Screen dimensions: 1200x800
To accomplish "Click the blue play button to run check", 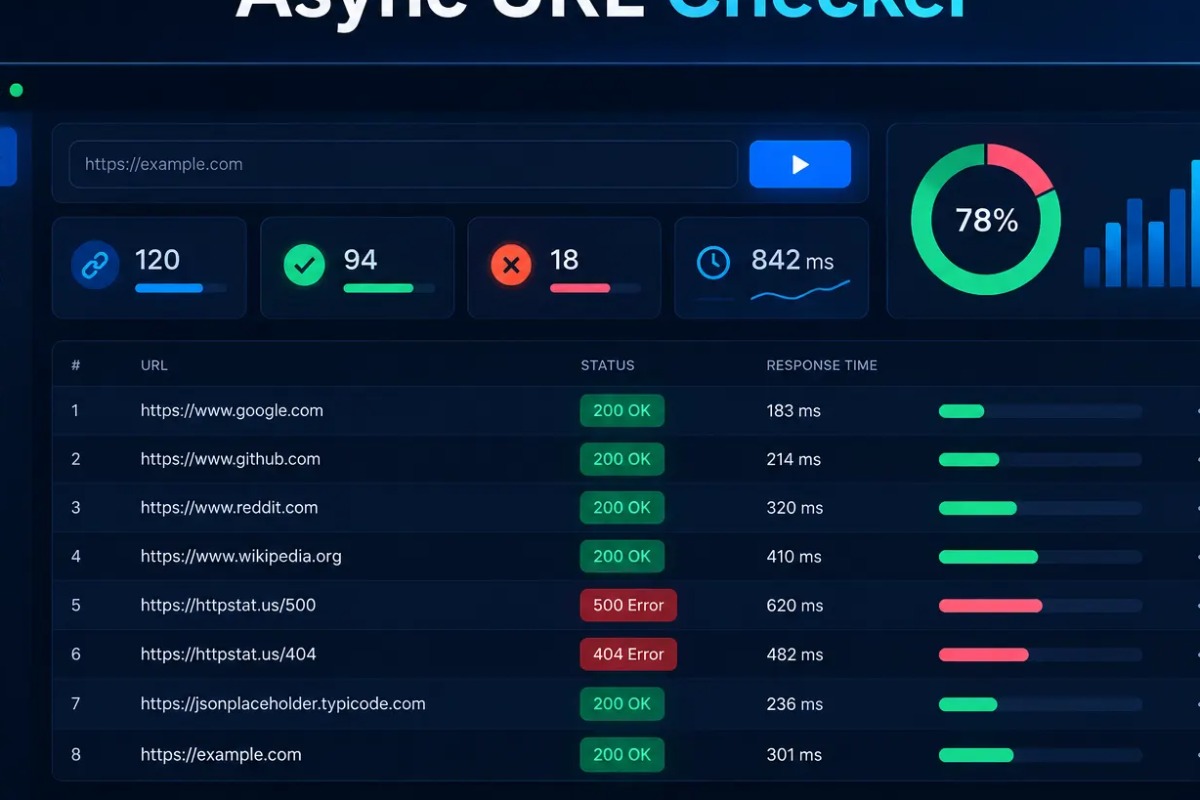I will [800, 164].
